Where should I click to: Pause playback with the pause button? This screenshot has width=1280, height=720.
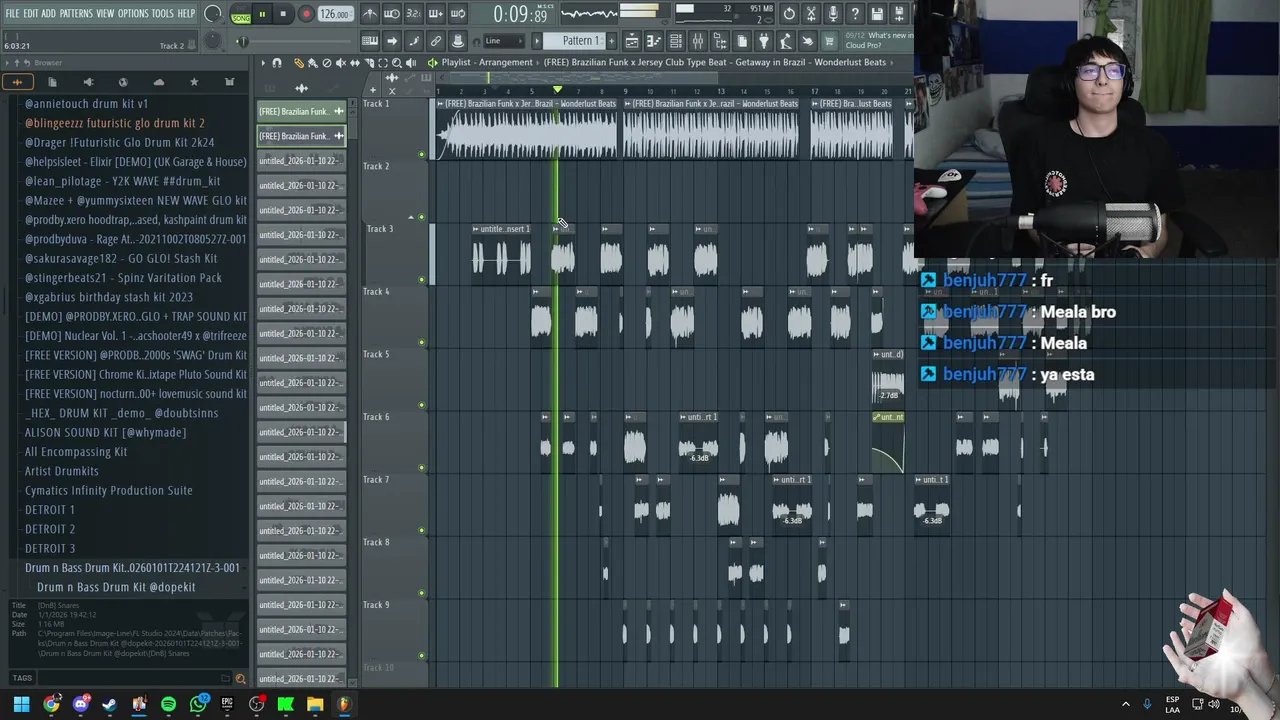pyautogui.click(x=262, y=14)
